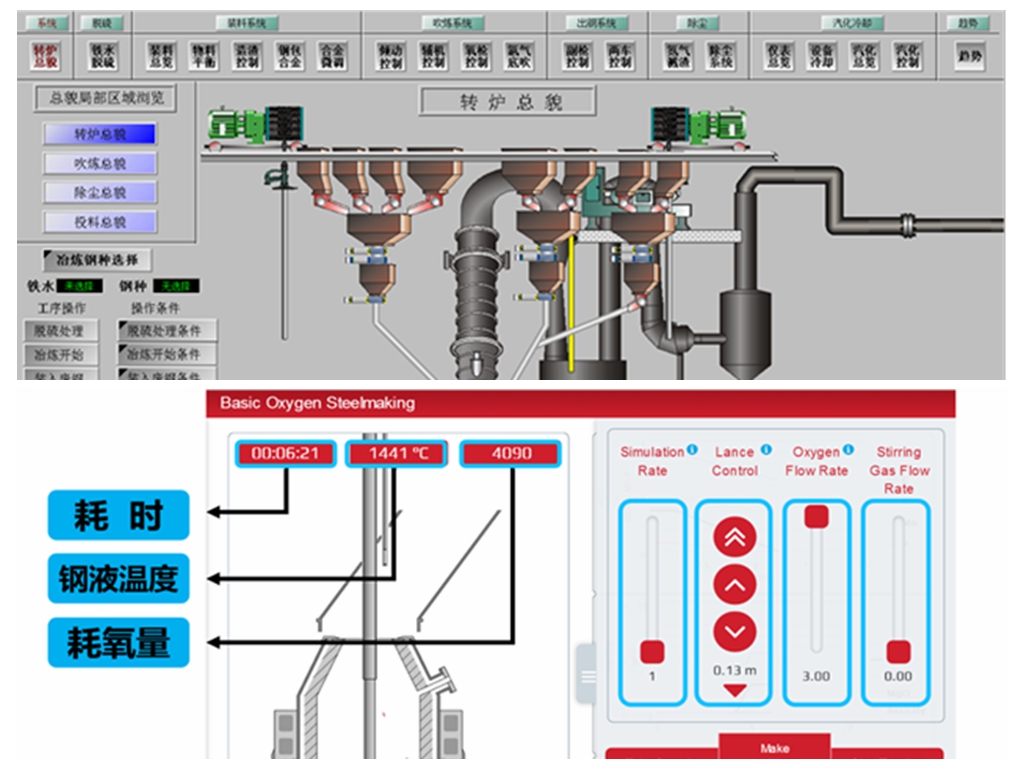Click the red 1441 ℃ temperature readout

(x=397, y=454)
